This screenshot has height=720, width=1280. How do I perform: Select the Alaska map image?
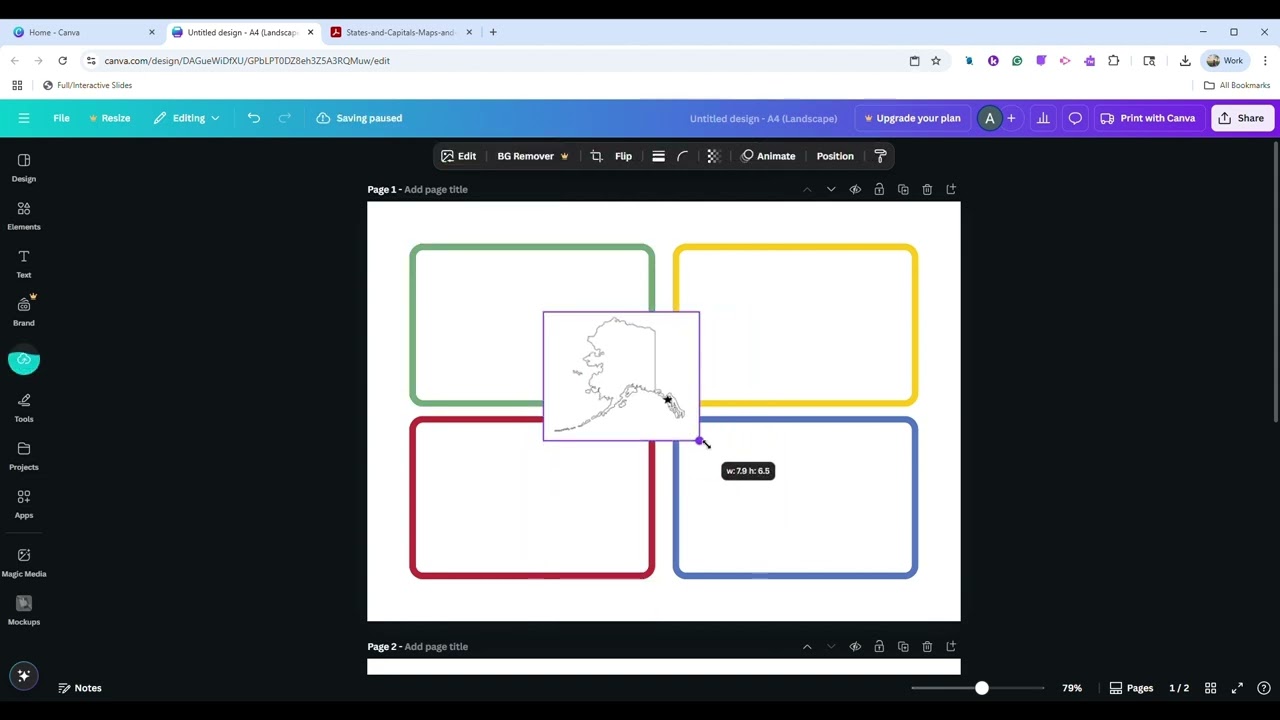[621, 376]
